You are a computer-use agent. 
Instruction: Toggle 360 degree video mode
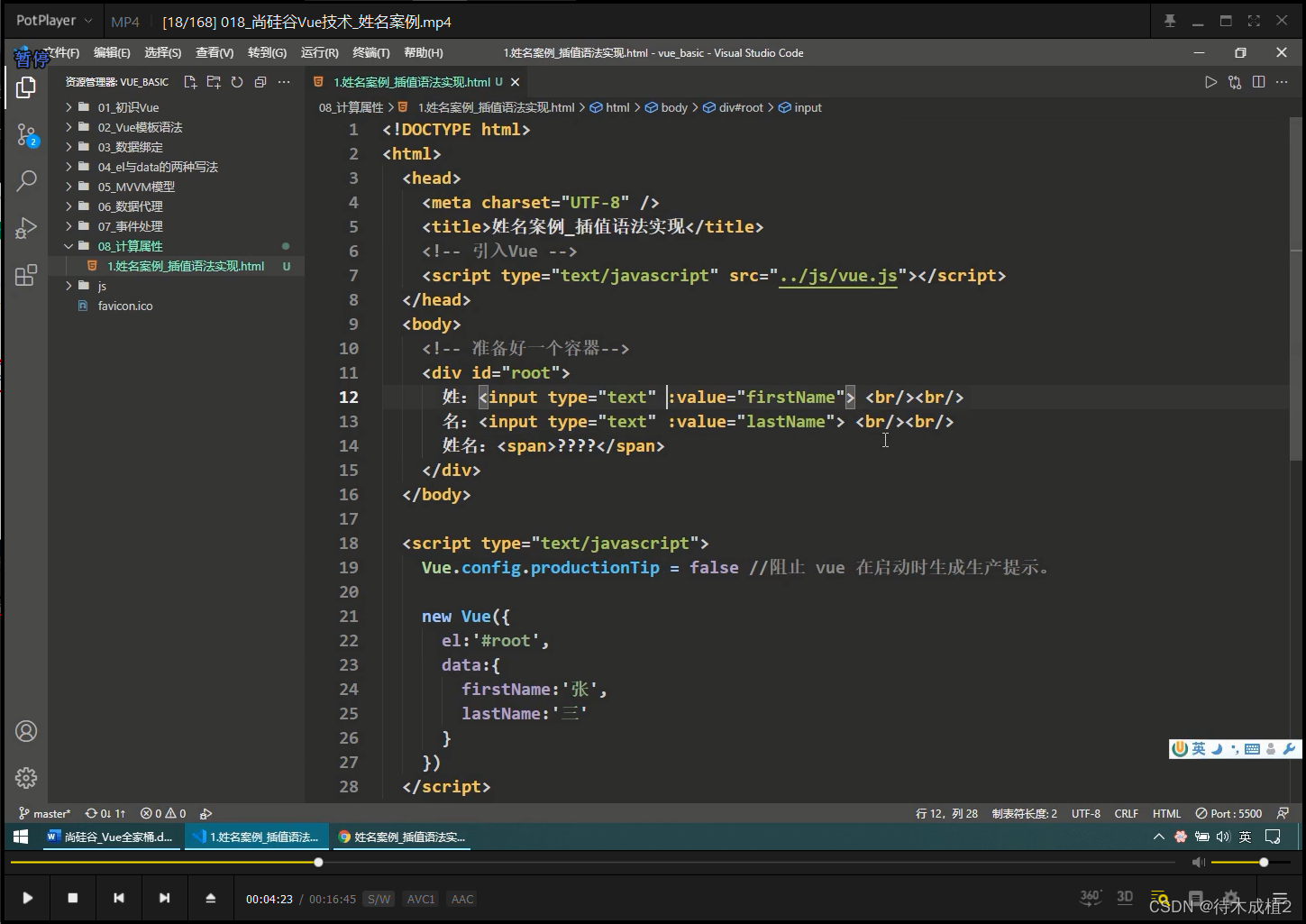click(x=1091, y=897)
